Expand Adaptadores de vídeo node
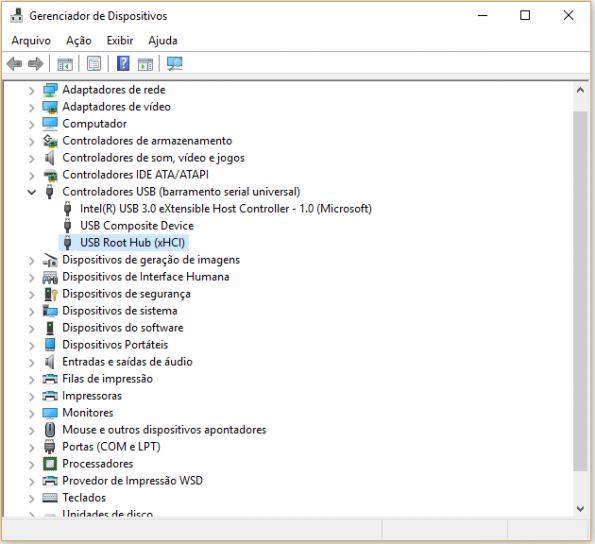 click(x=31, y=107)
